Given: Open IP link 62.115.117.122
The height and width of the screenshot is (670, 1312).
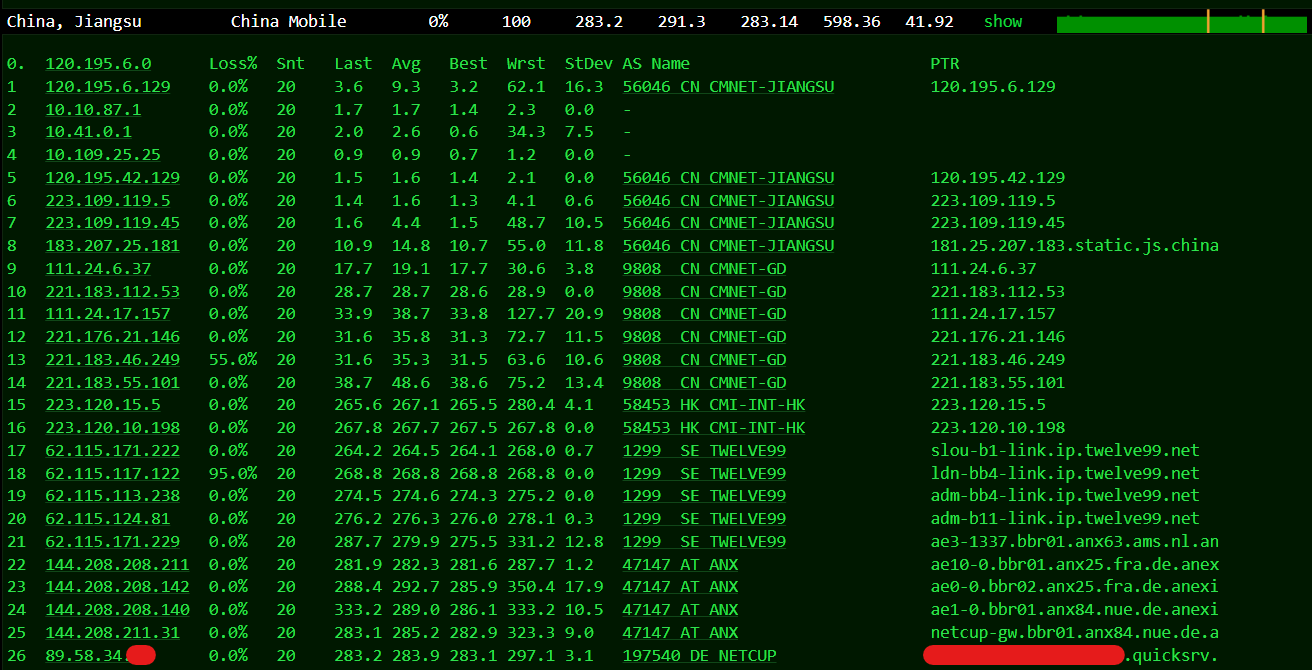Looking at the screenshot, I should pos(112,474).
